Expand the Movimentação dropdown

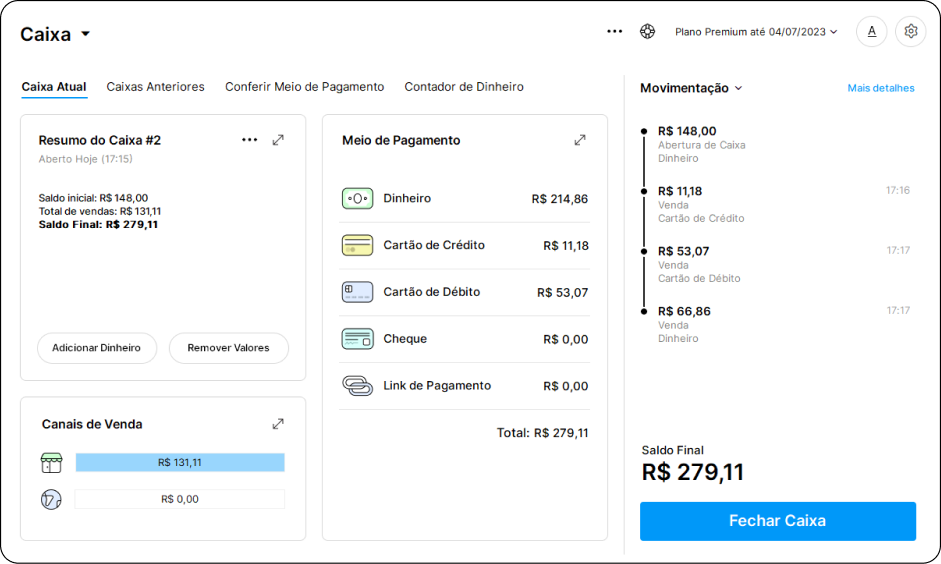pos(691,88)
